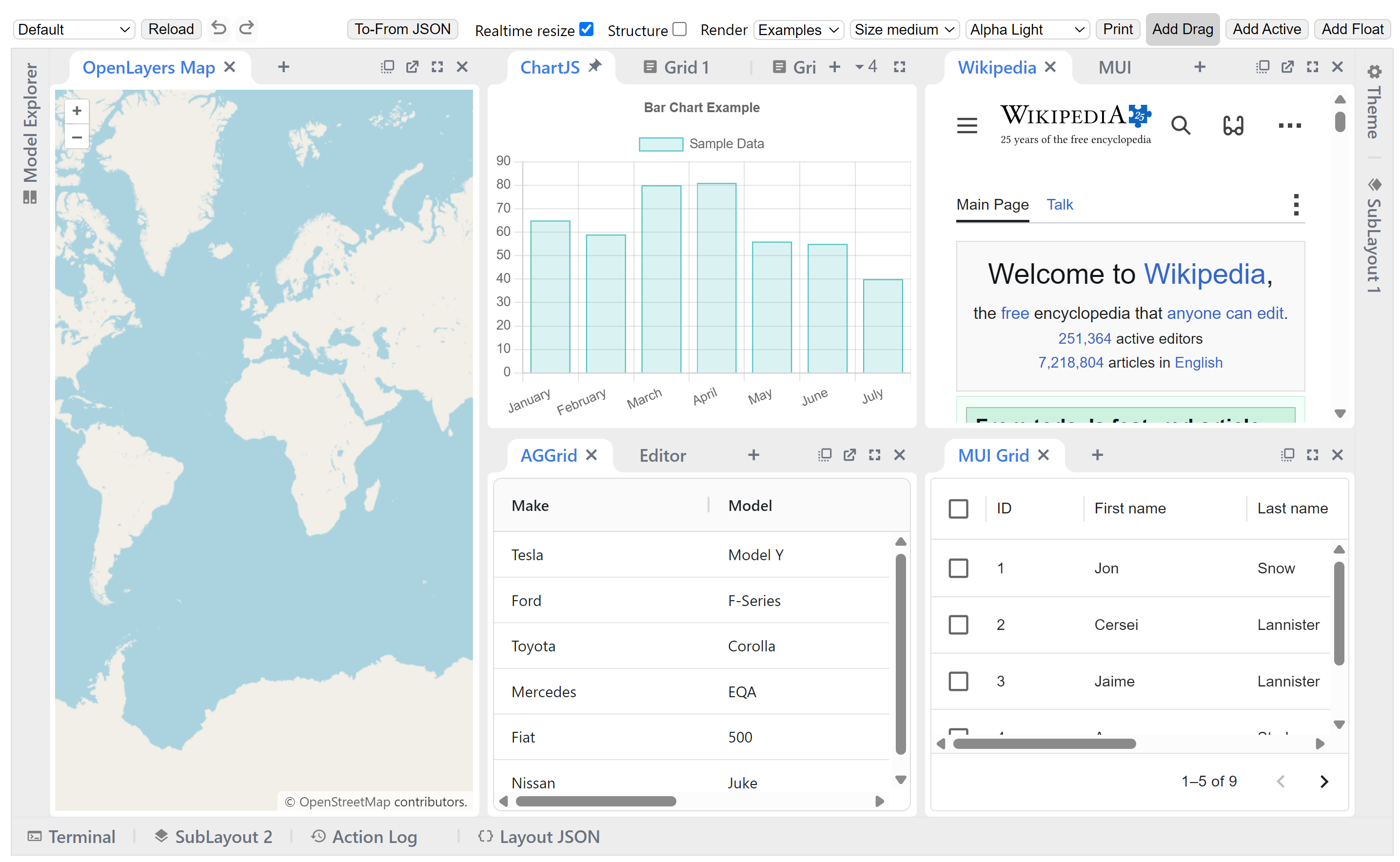Click the Add Active button

point(1266,28)
